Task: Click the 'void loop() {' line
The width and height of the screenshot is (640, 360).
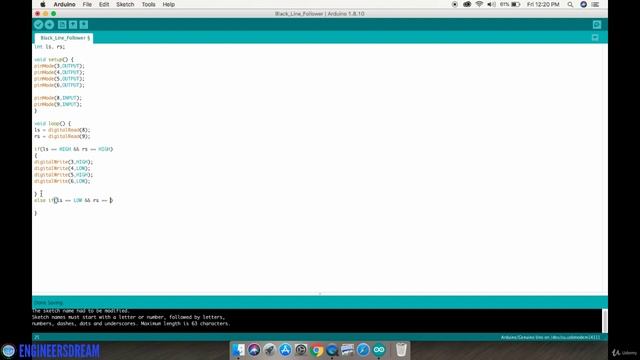Action: [52, 123]
